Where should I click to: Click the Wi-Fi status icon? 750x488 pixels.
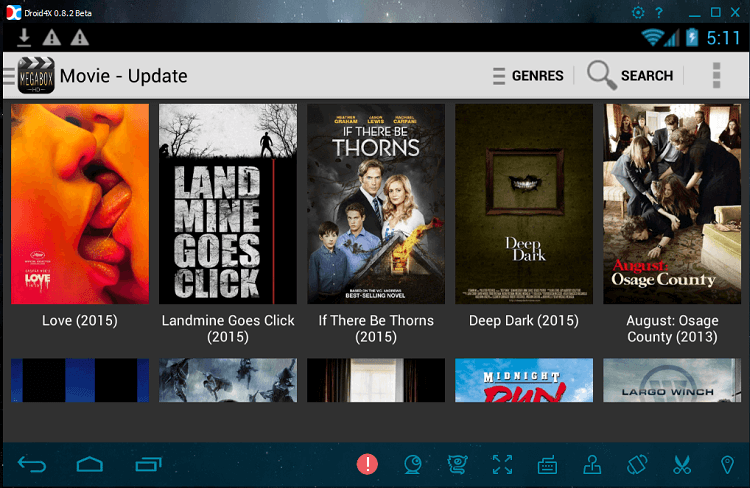pos(653,37)
